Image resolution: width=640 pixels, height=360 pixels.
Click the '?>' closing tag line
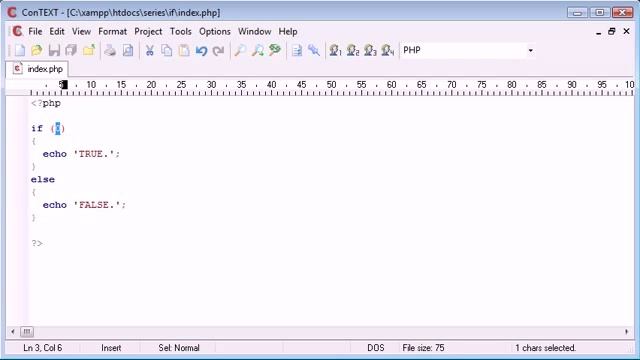pyautogui.click(x=37, y=243)
